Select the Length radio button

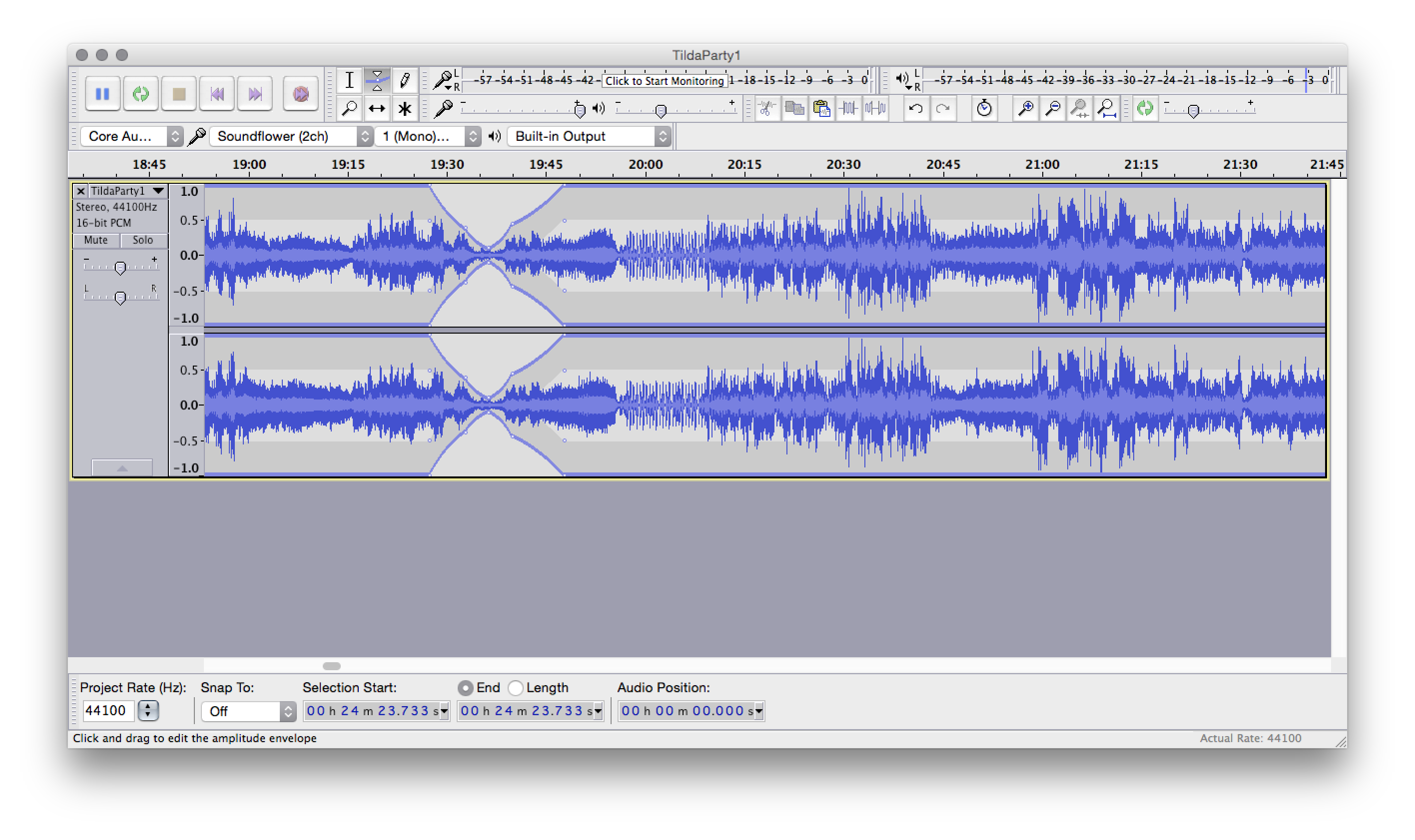pos(515,688)
